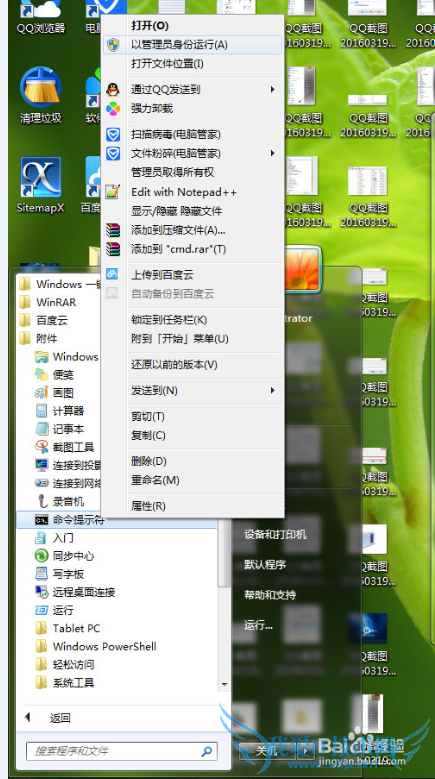Click WinRAR icon beside 添加到 "cmd.rar"(T)
This screenshot has height=779, width=435.
click(113, 249)
